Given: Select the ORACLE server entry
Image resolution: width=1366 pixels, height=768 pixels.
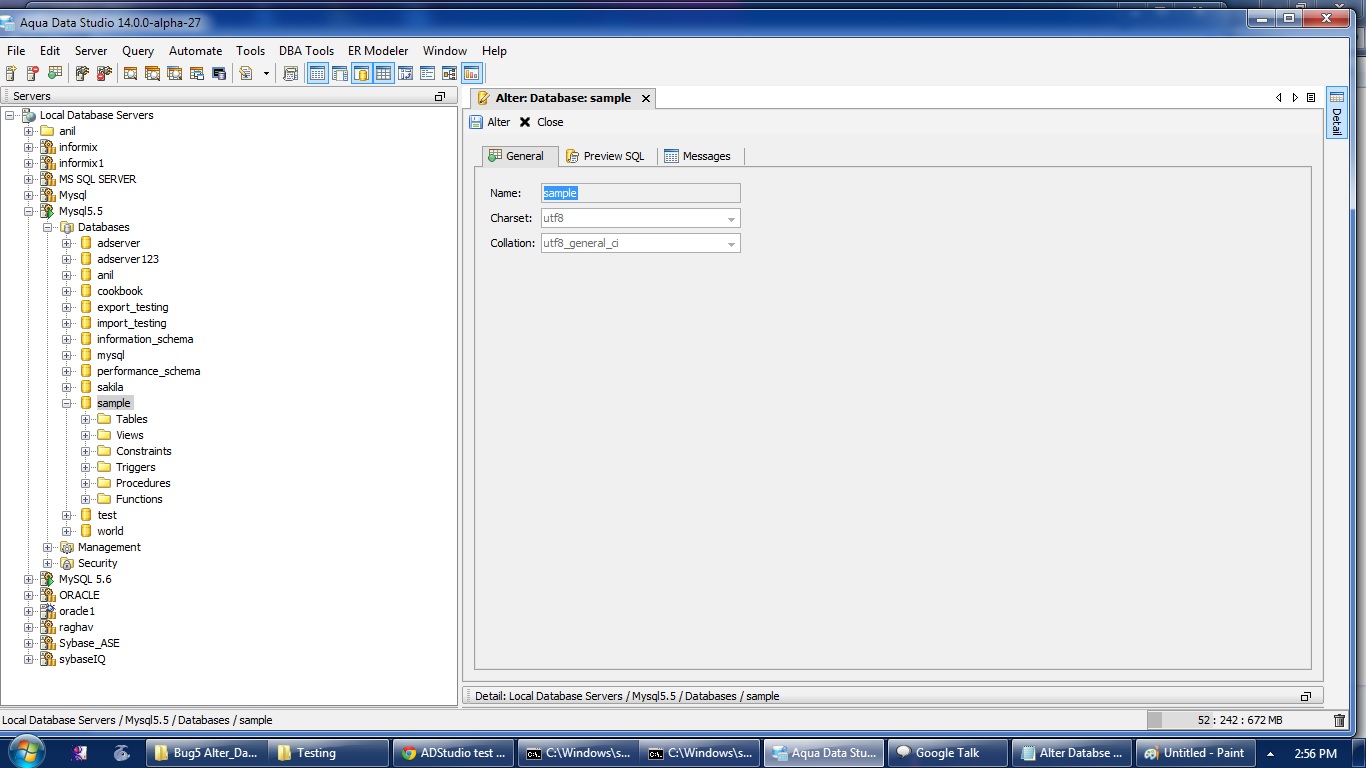Looking at the screenshot, I should click(79, 595).
